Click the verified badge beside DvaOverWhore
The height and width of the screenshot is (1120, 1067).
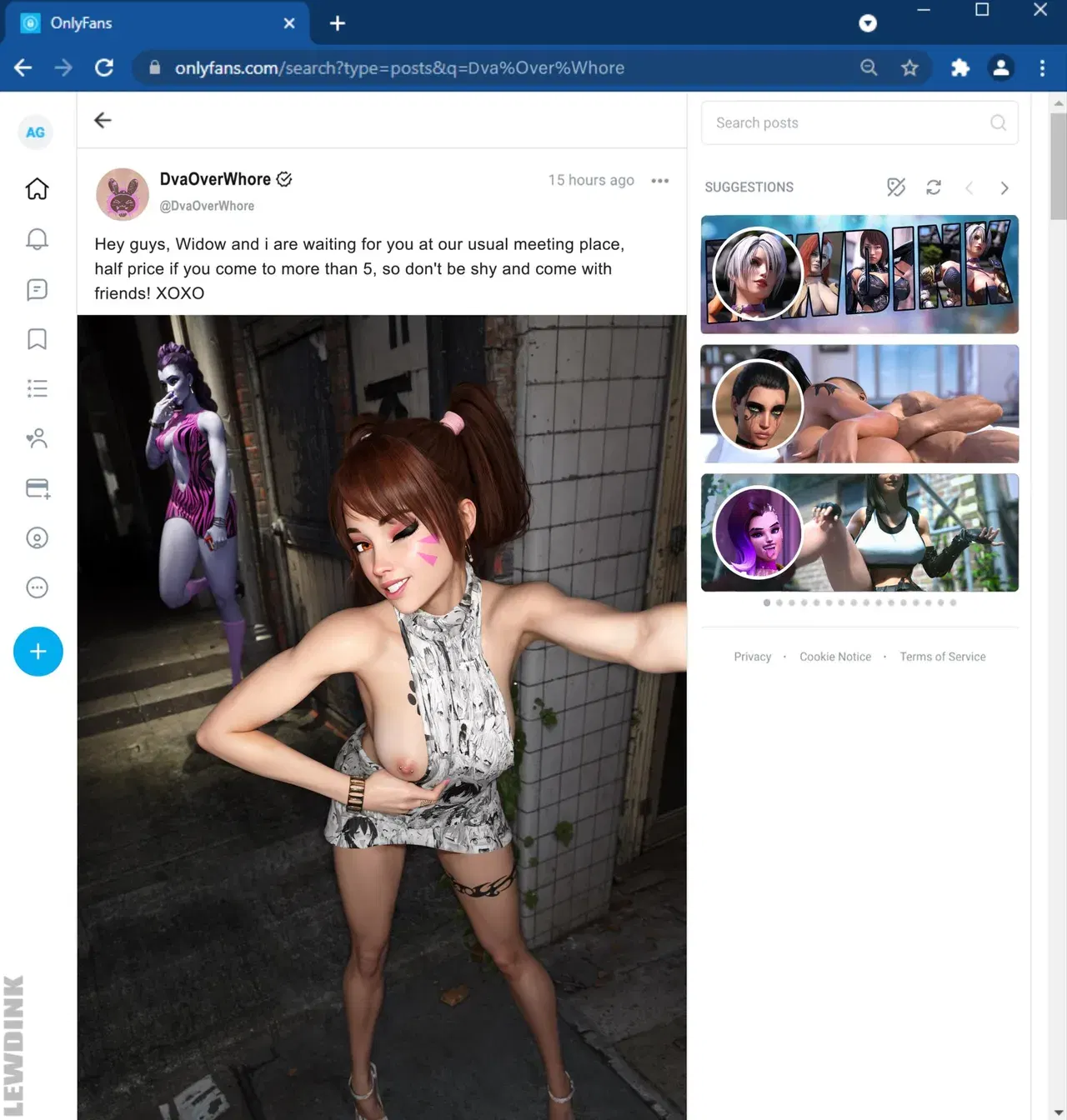pyautogui.click(x=284, y=179)
